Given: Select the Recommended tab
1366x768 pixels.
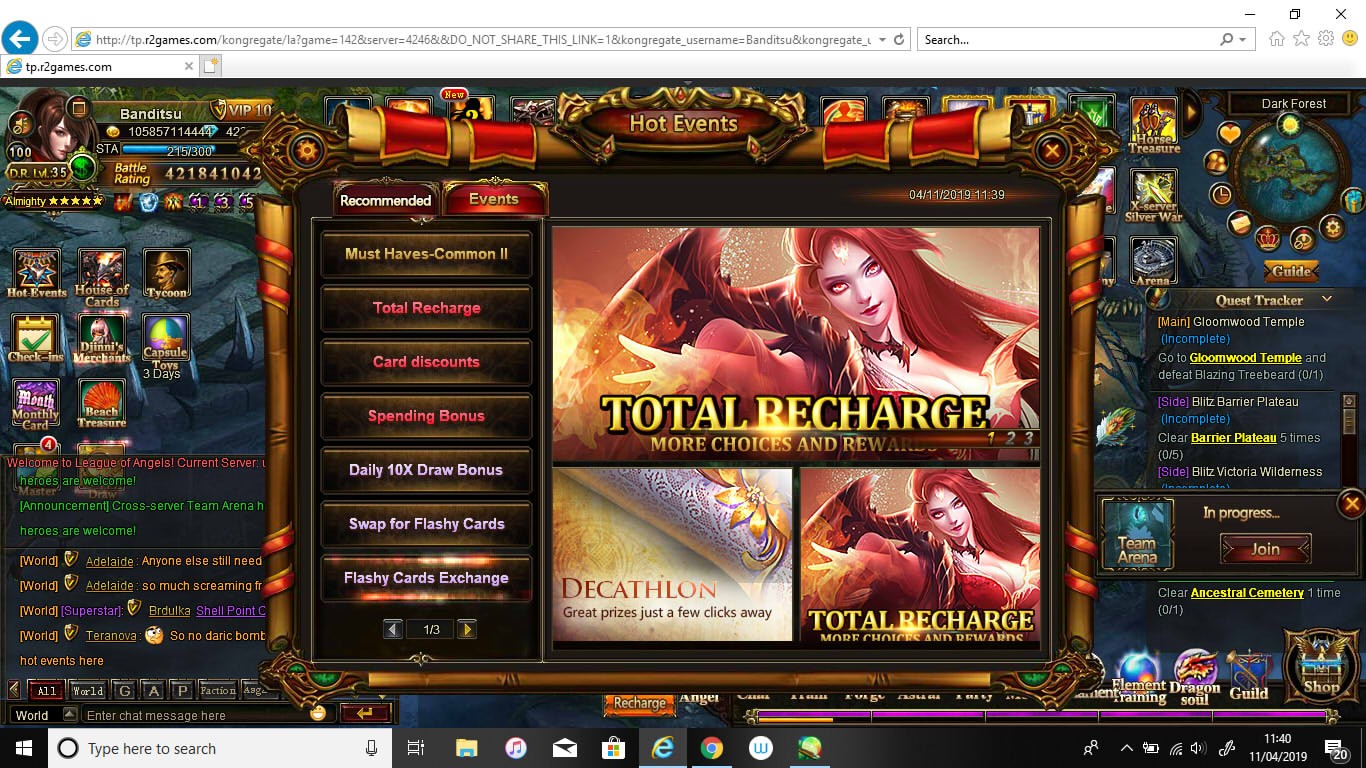Looking at the screenshot, I should click(385, 200).
